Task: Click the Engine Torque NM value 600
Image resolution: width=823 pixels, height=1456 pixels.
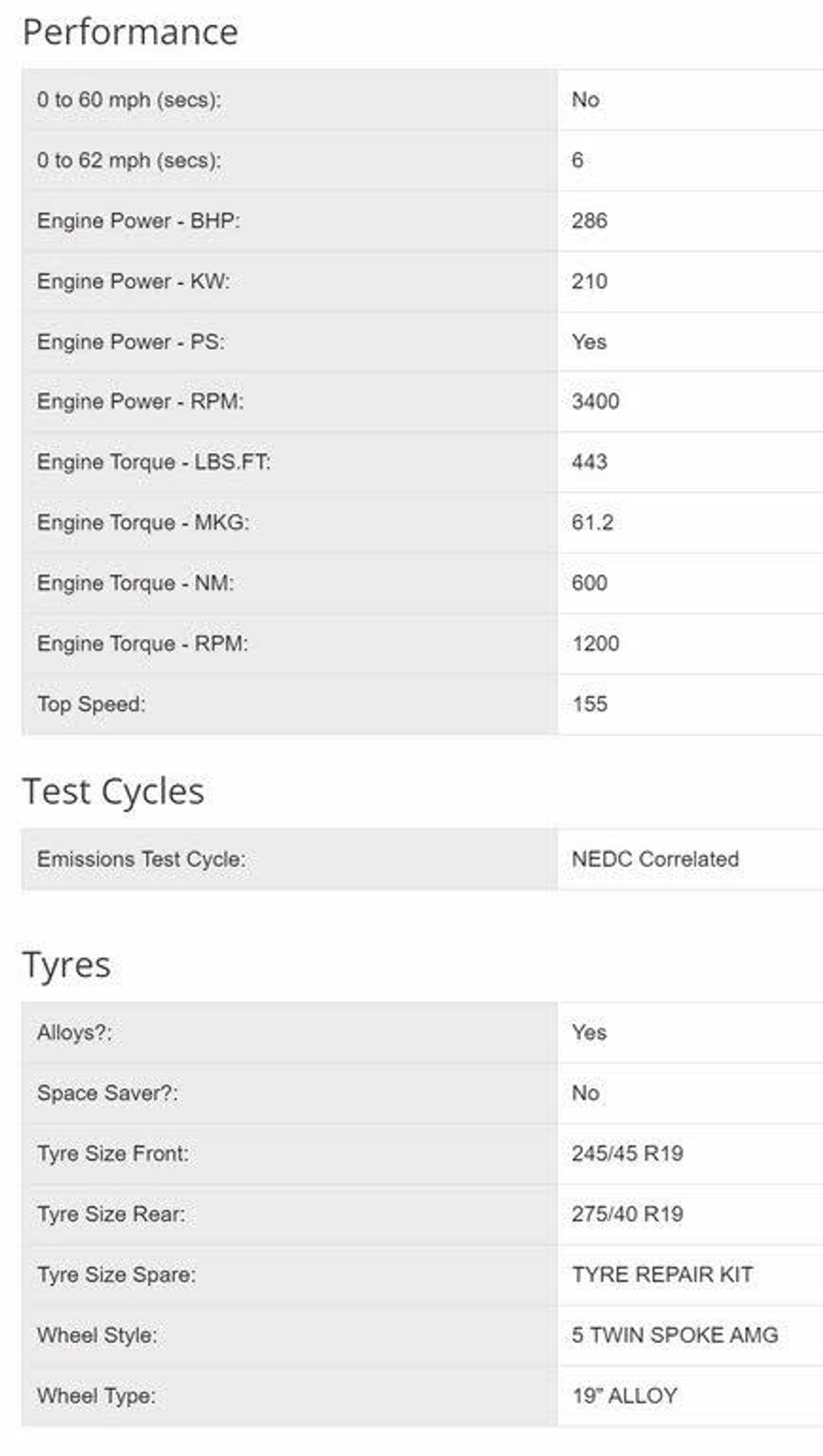Action: click(589, 583)
